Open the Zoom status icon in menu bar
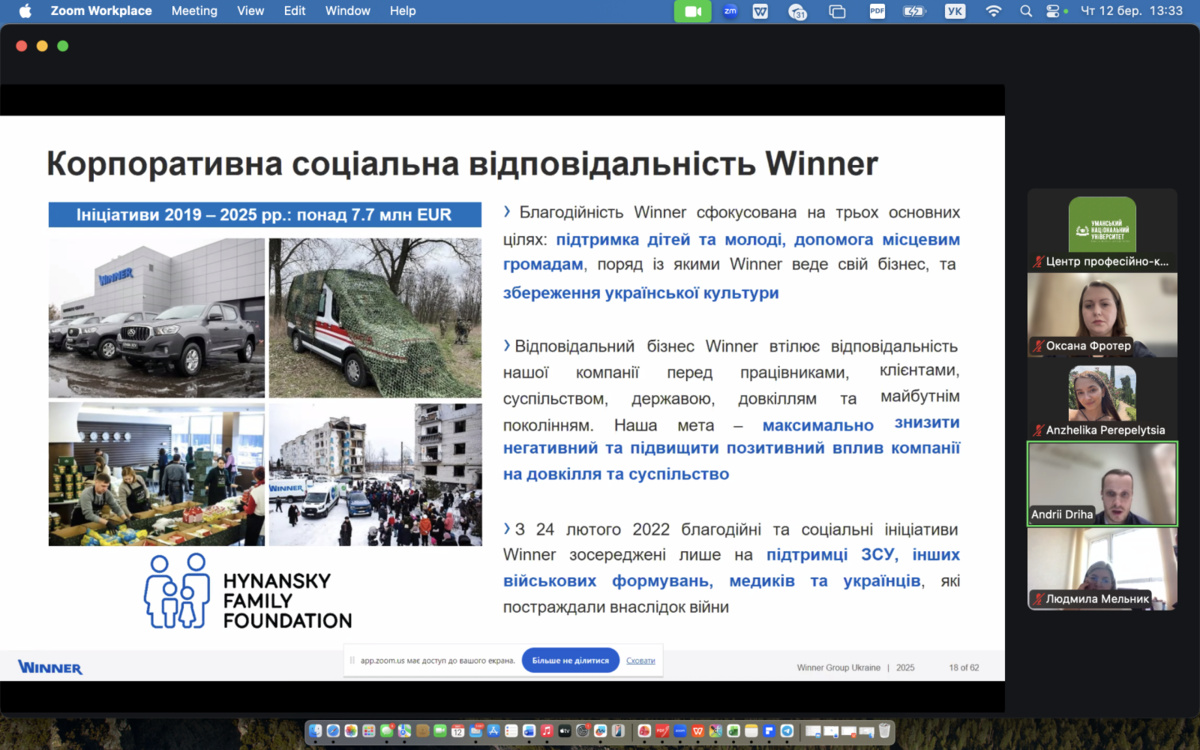This screenshot has height=750, width=1200. [x=730, y=11]
